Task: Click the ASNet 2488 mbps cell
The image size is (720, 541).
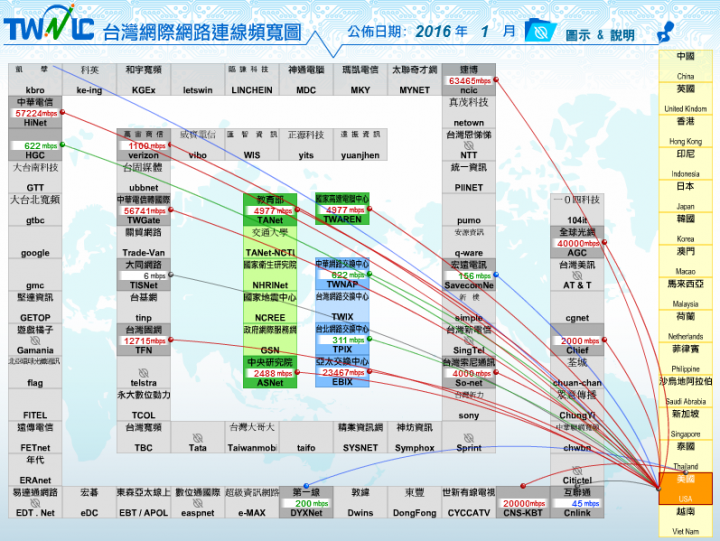Action: coord(270,372)
